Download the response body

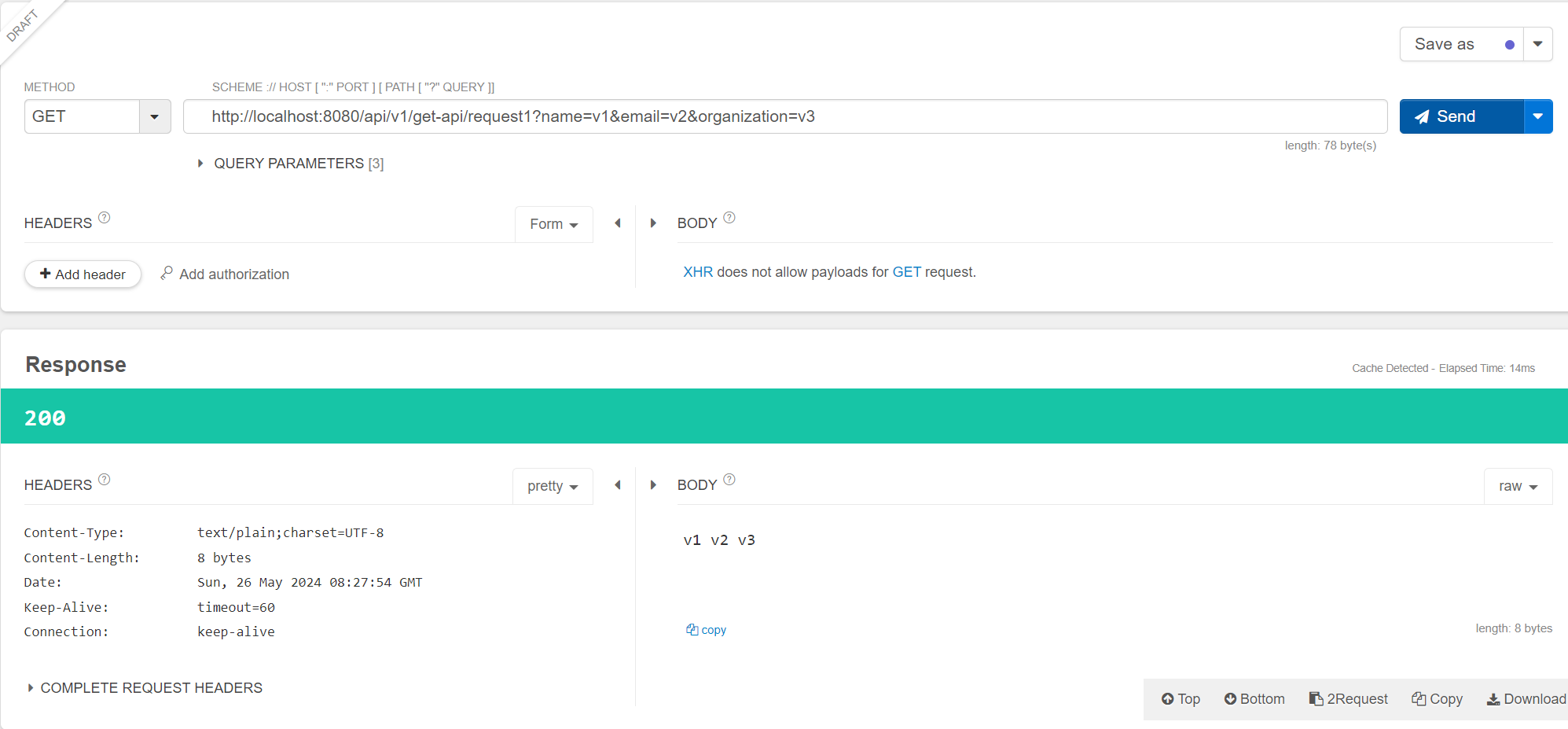pos(1526,699)
